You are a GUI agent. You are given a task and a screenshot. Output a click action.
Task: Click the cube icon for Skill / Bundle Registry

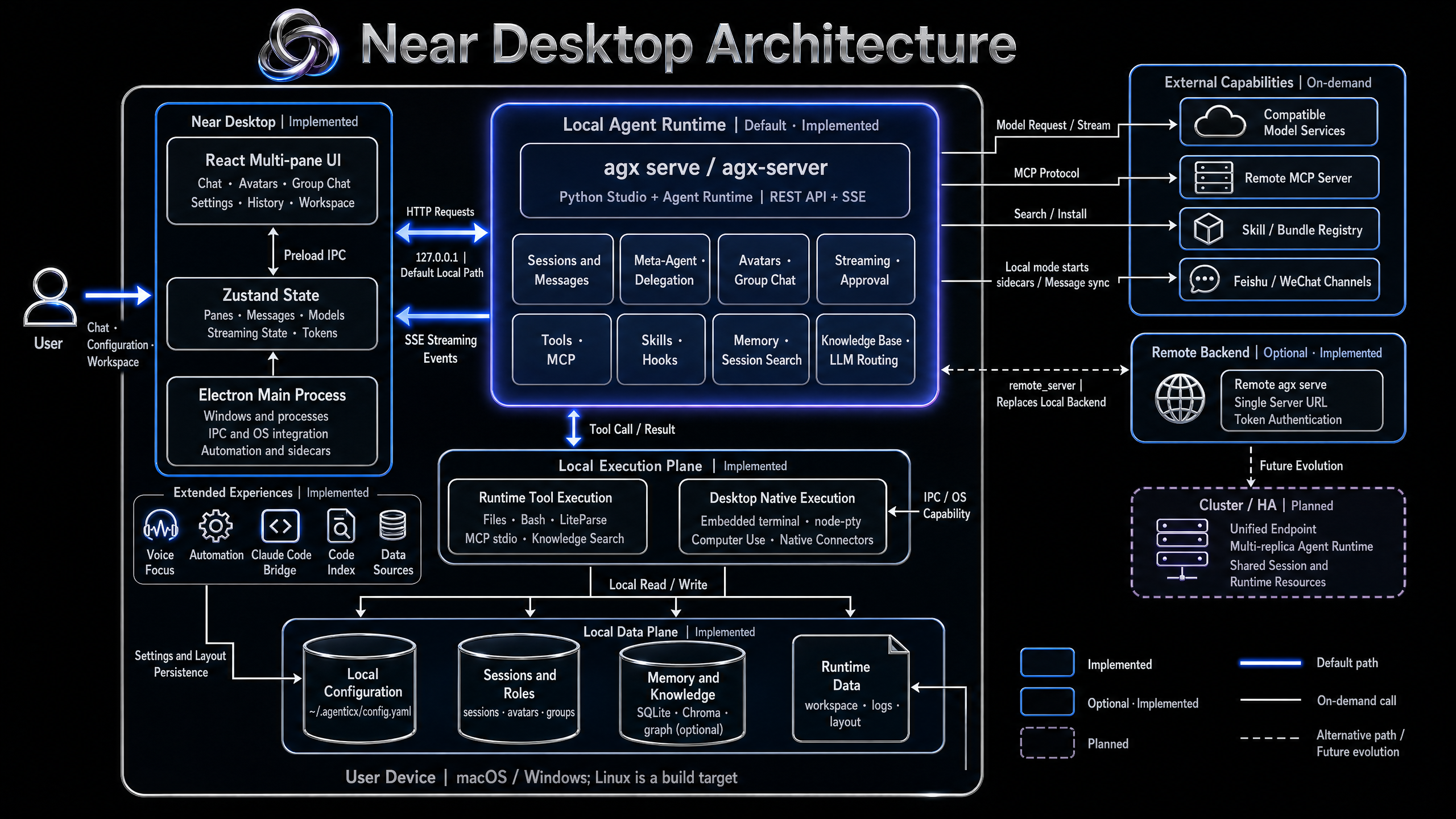[x=1208, y=229]
